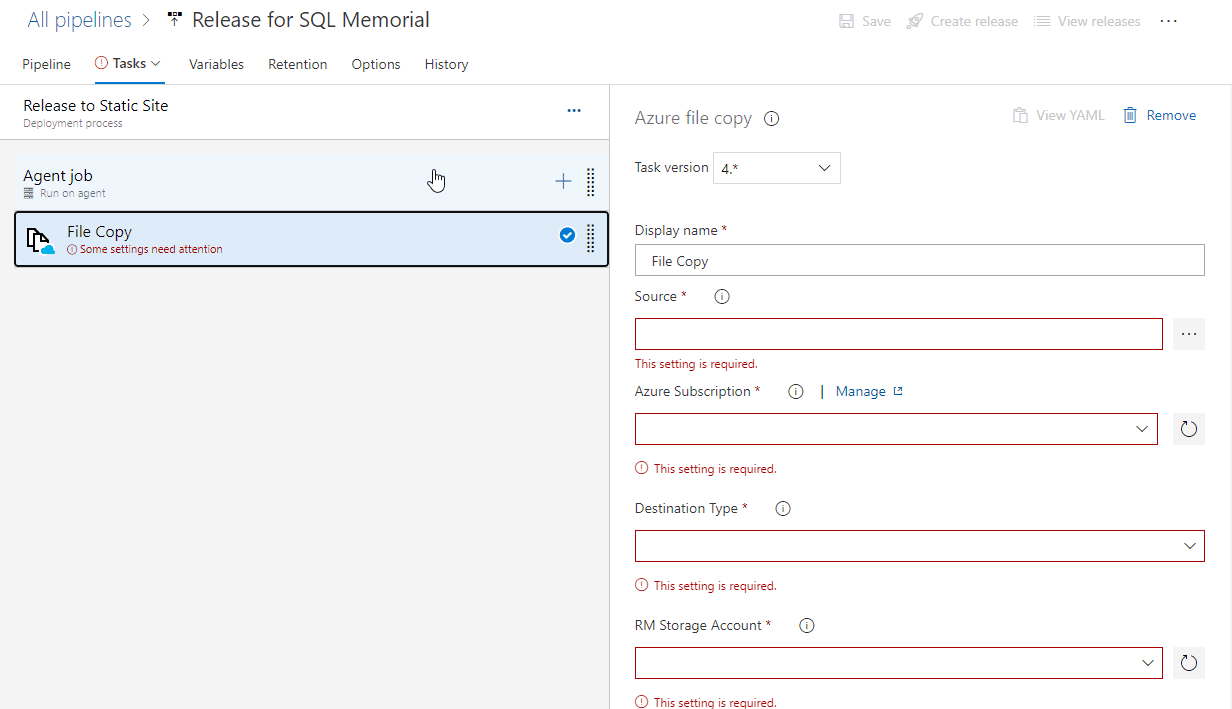1232x709 pixels.
Task: Toggle the File Copy task checkmark
Action: click(x=567, y=235)
